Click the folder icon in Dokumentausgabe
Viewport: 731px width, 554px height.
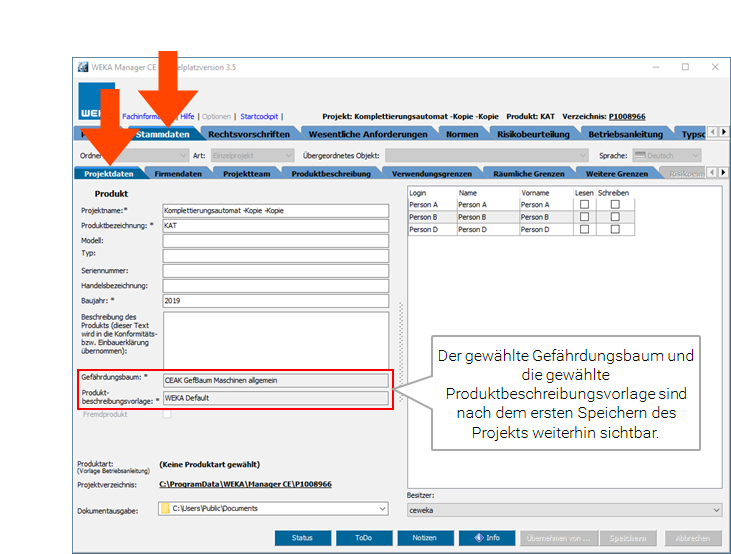coord(165,509)
